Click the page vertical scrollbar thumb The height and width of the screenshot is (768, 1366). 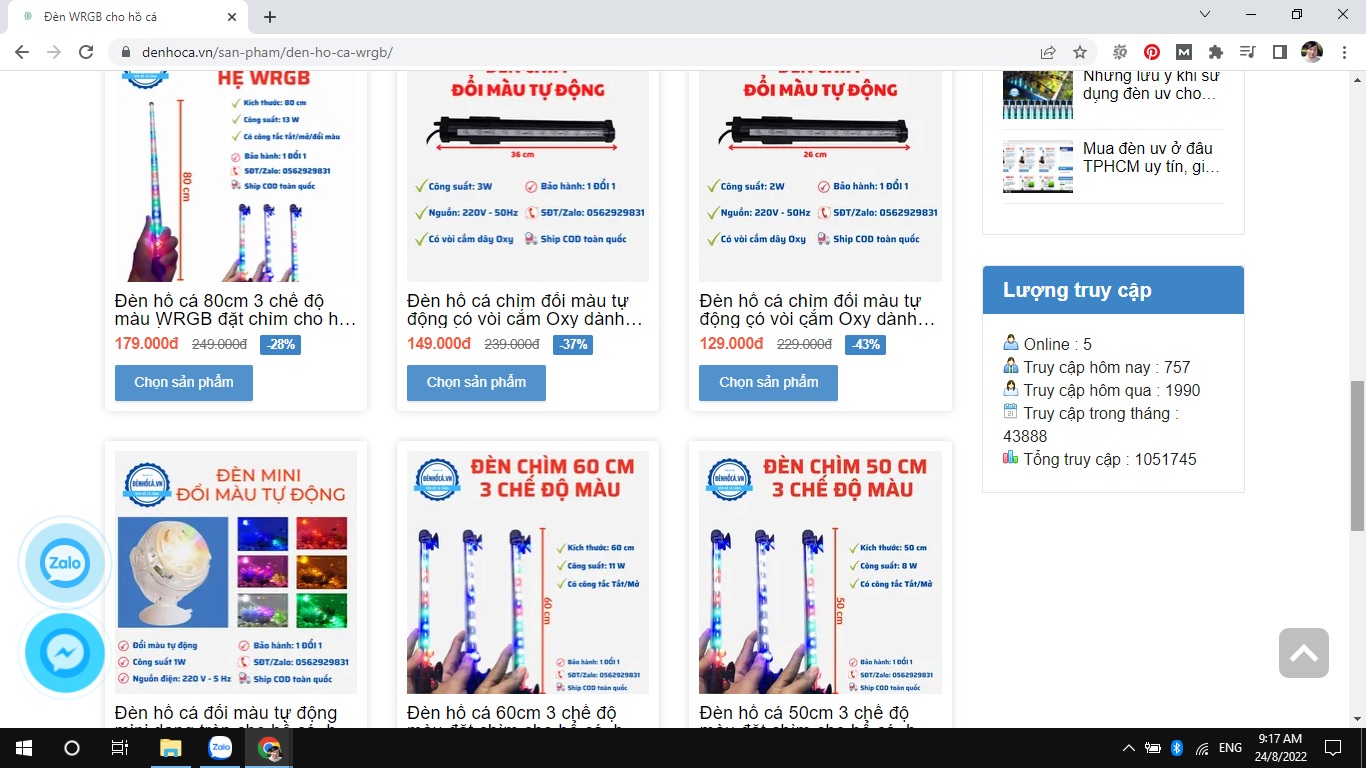pyautogui.click(x=1357, y=455)
